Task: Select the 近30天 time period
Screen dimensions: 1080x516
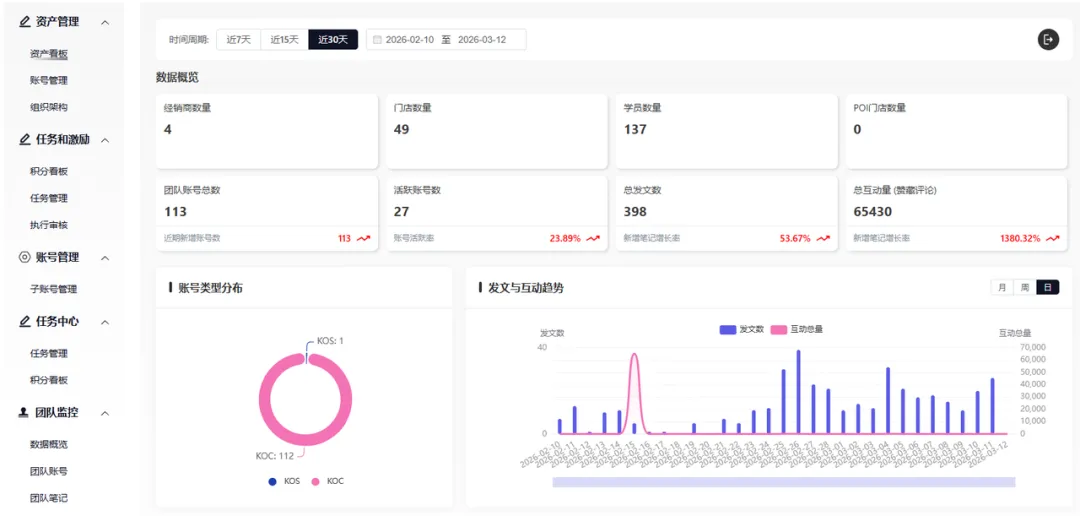Action: tap(333, 39)
